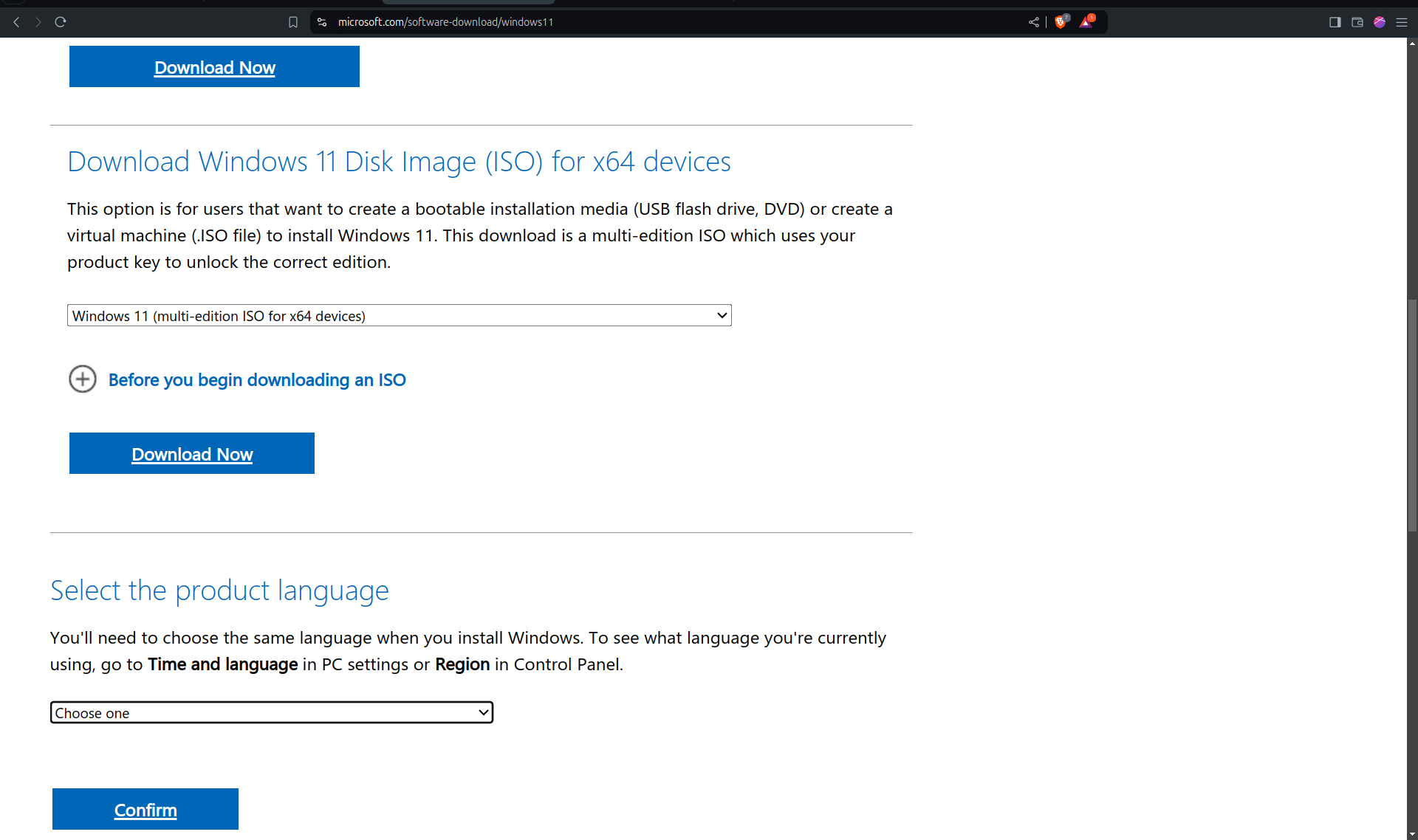The image size is (1418, 840).
Task: Open Brave Rewards triangle icon
Action: point(1086,22)
